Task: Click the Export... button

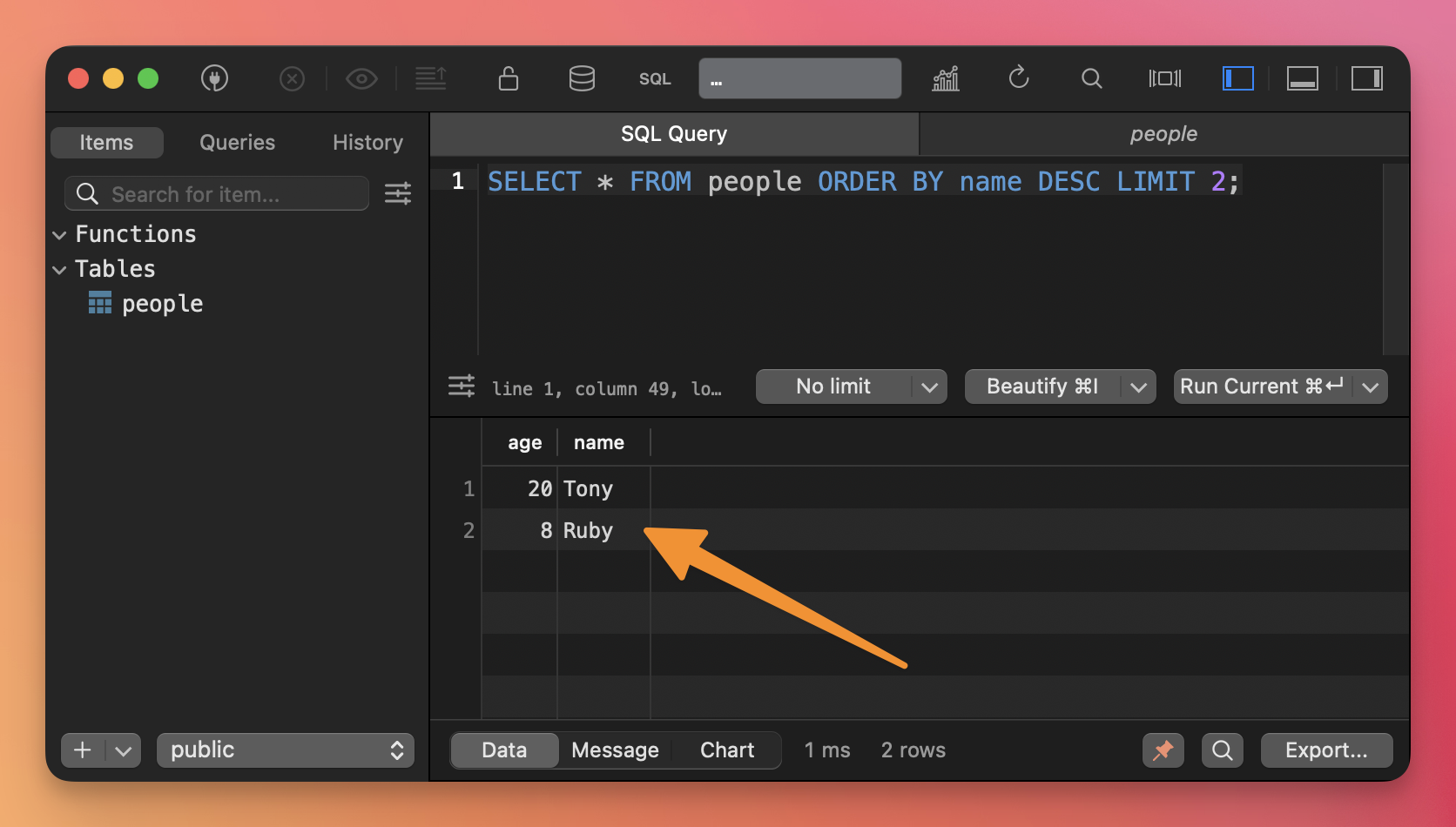Action: click(1326, 750)
